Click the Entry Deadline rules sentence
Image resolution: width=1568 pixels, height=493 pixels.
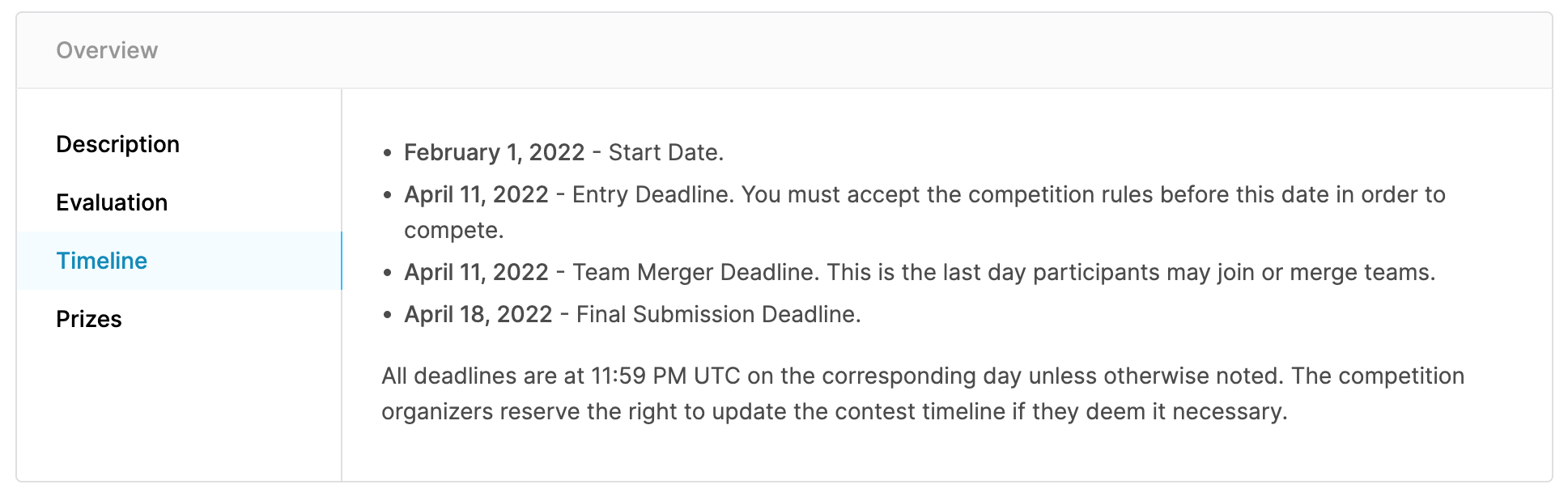tap(924, 212)
